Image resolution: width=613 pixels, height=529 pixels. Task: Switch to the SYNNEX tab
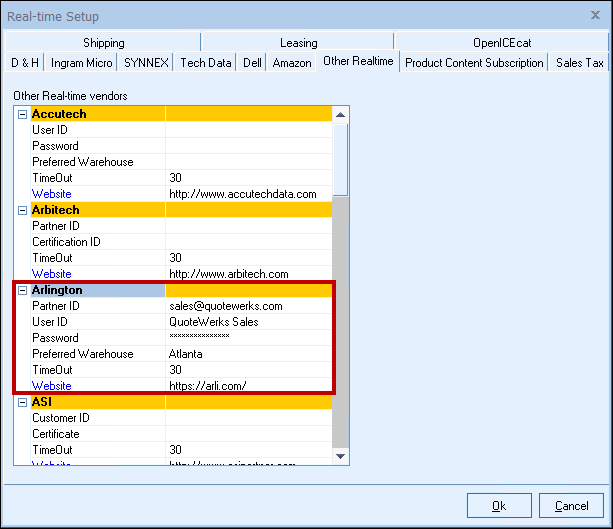click(x=146, y=63)
